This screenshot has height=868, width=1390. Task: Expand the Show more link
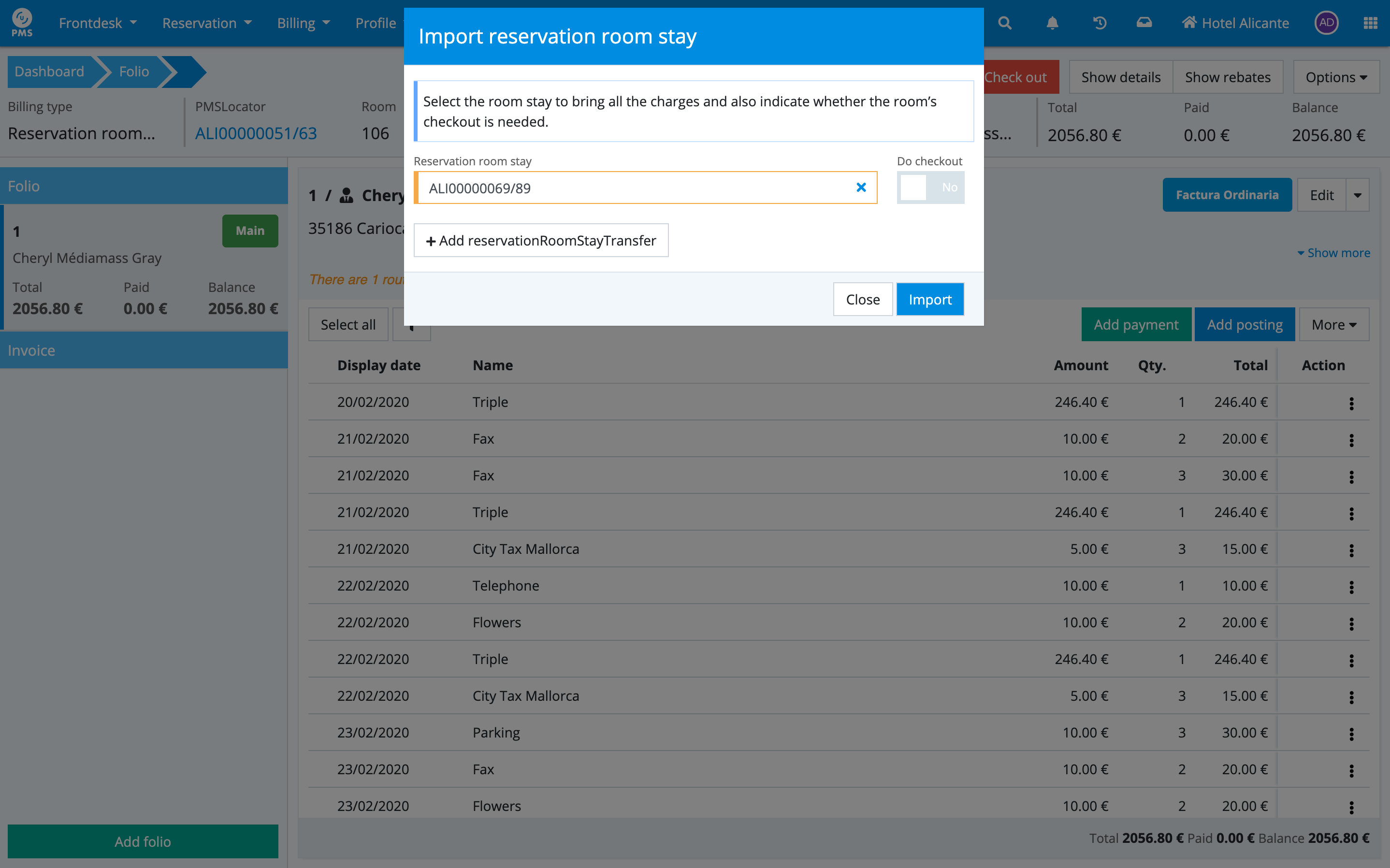tap(1333, 253)
